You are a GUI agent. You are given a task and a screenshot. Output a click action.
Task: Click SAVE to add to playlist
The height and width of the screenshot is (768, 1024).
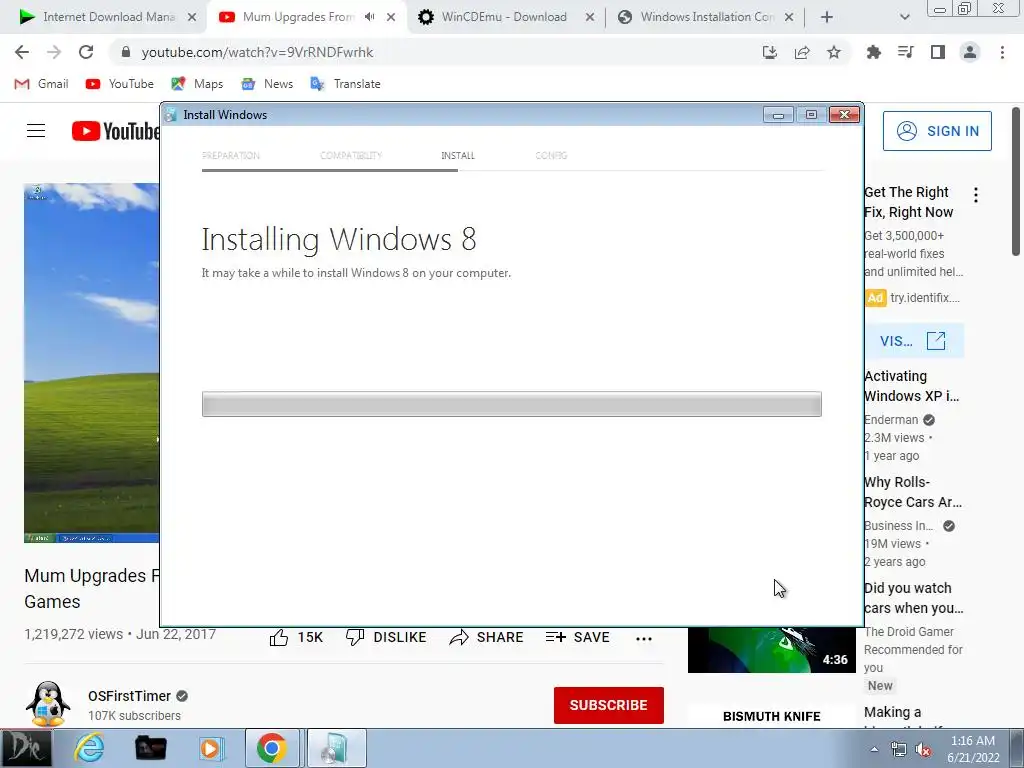click(577, 637)
